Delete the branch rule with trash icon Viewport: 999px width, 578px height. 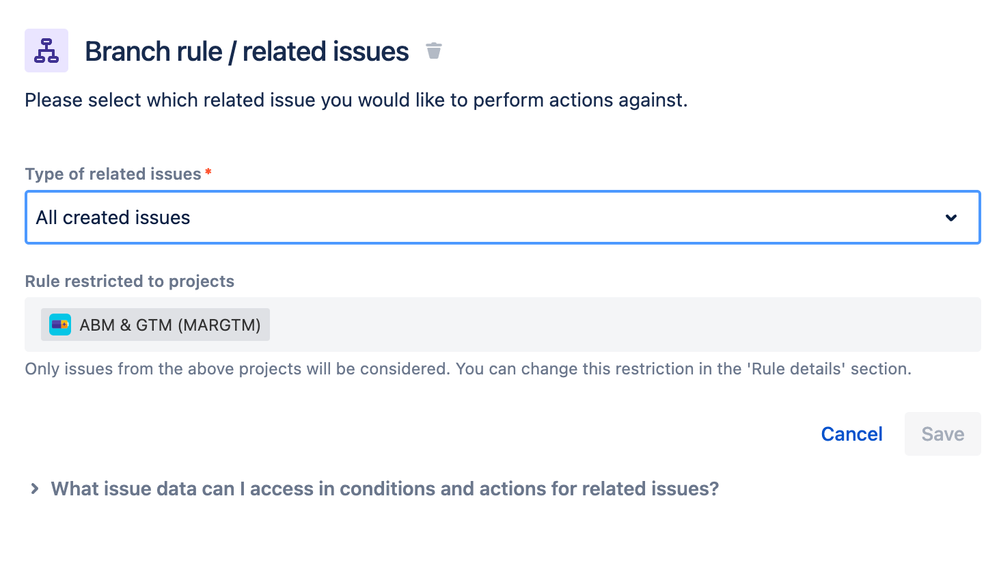434,50
